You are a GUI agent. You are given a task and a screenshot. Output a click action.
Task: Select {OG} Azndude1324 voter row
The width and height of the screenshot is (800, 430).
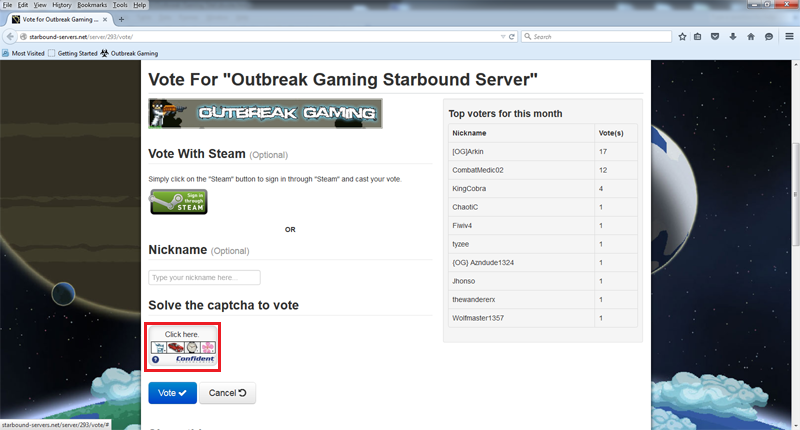[544, 262]
